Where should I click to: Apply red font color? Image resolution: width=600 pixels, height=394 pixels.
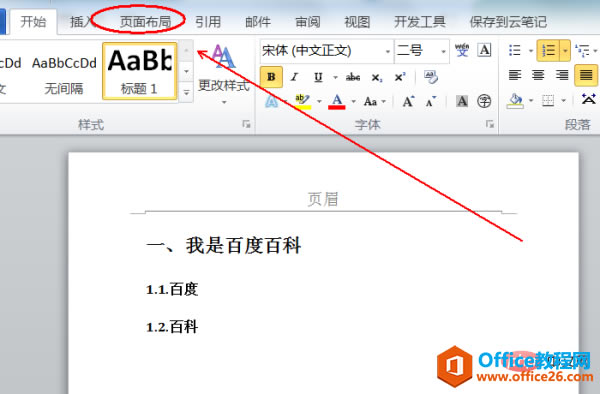[x=337, y=102]
